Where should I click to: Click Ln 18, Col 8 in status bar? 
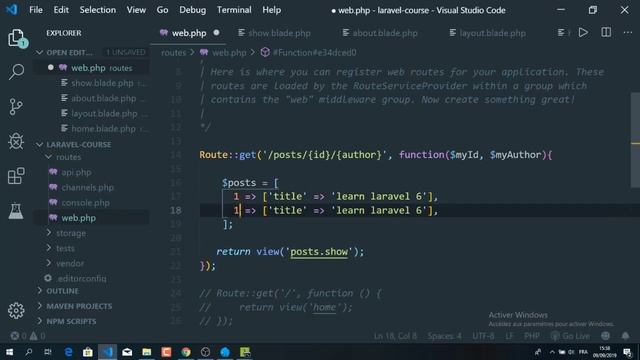click(395, 336)
